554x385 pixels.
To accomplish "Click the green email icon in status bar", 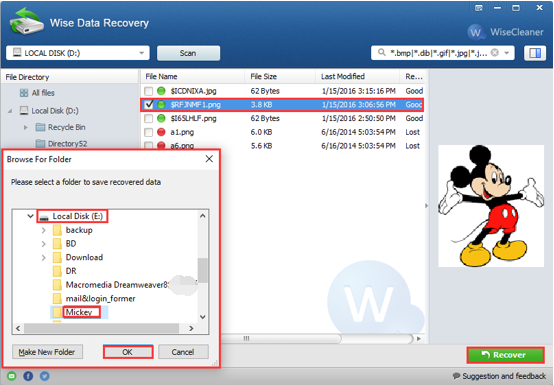I will tap(12, 376).
